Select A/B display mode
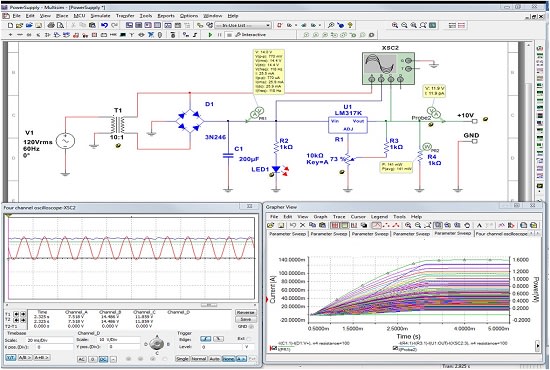Viewport: 550px width, 370px height. click(x=25, y=358)
